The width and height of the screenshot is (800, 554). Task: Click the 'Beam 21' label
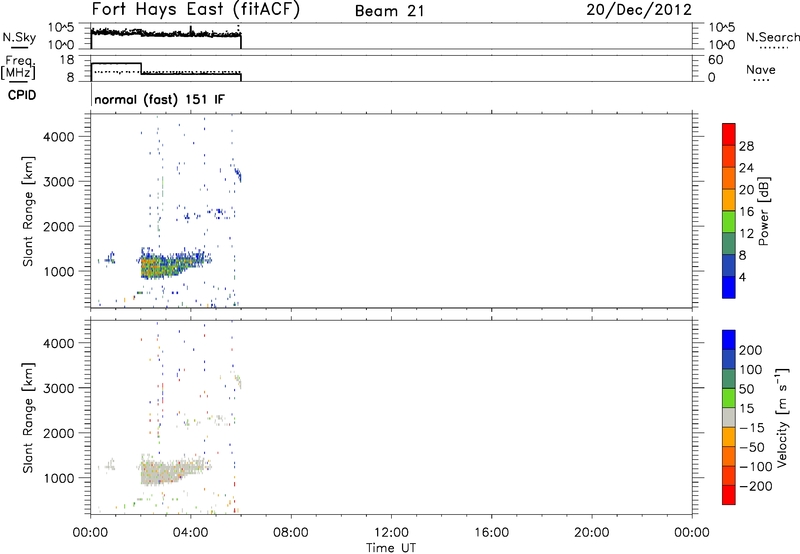coord(389,11)
